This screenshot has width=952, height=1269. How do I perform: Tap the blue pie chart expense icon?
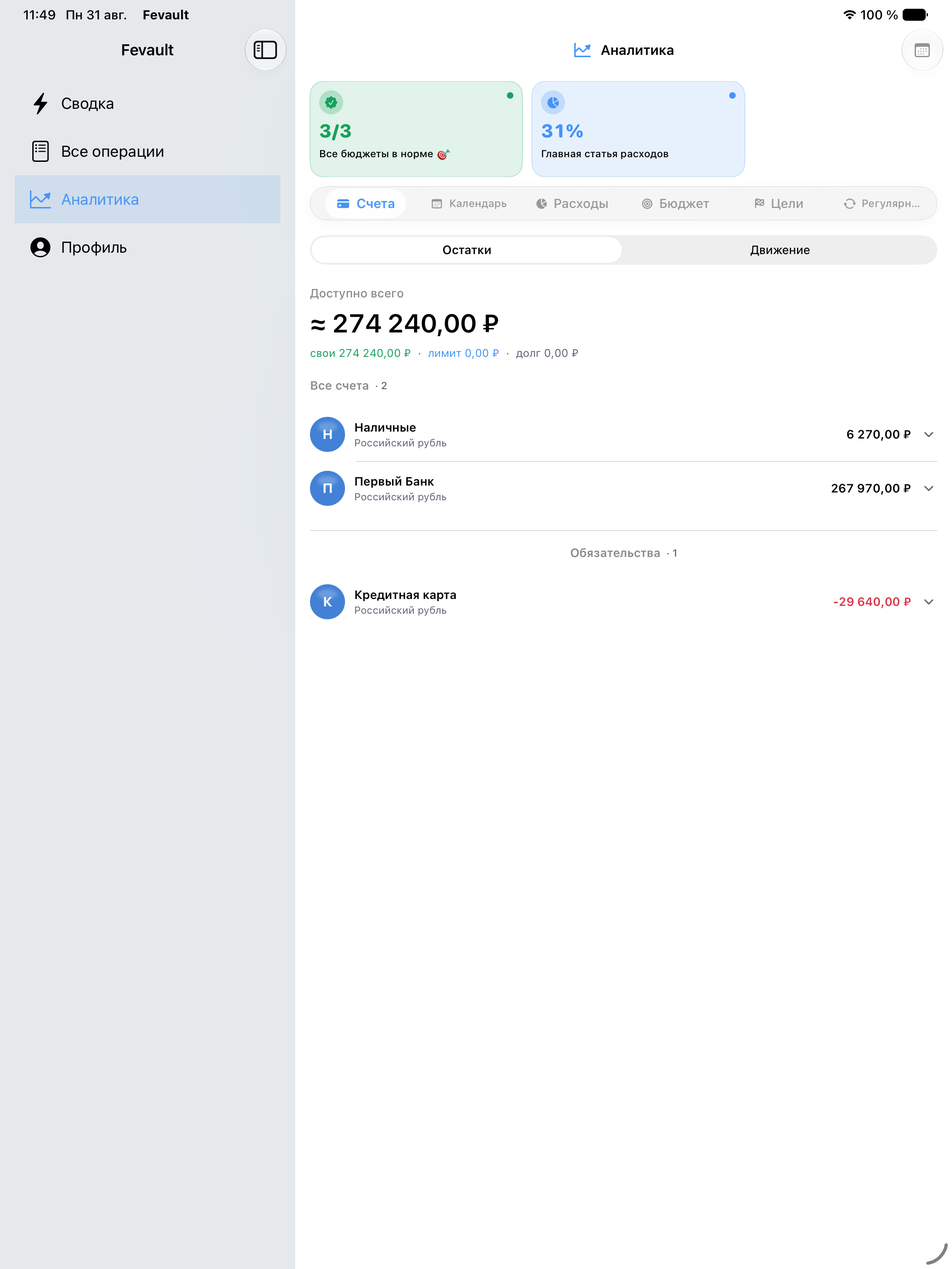coord(553,102)
